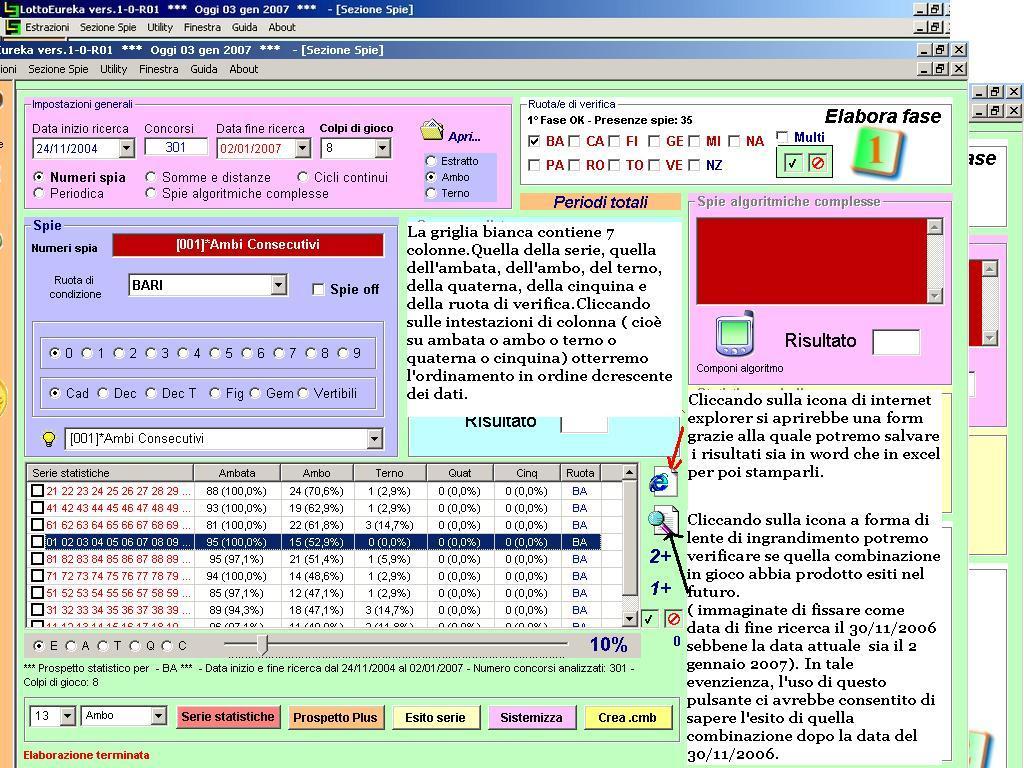The height and width of the screenshot is (768, 1024).
Task: Toggle the Spie off checkbox
Action: (318, 289)
